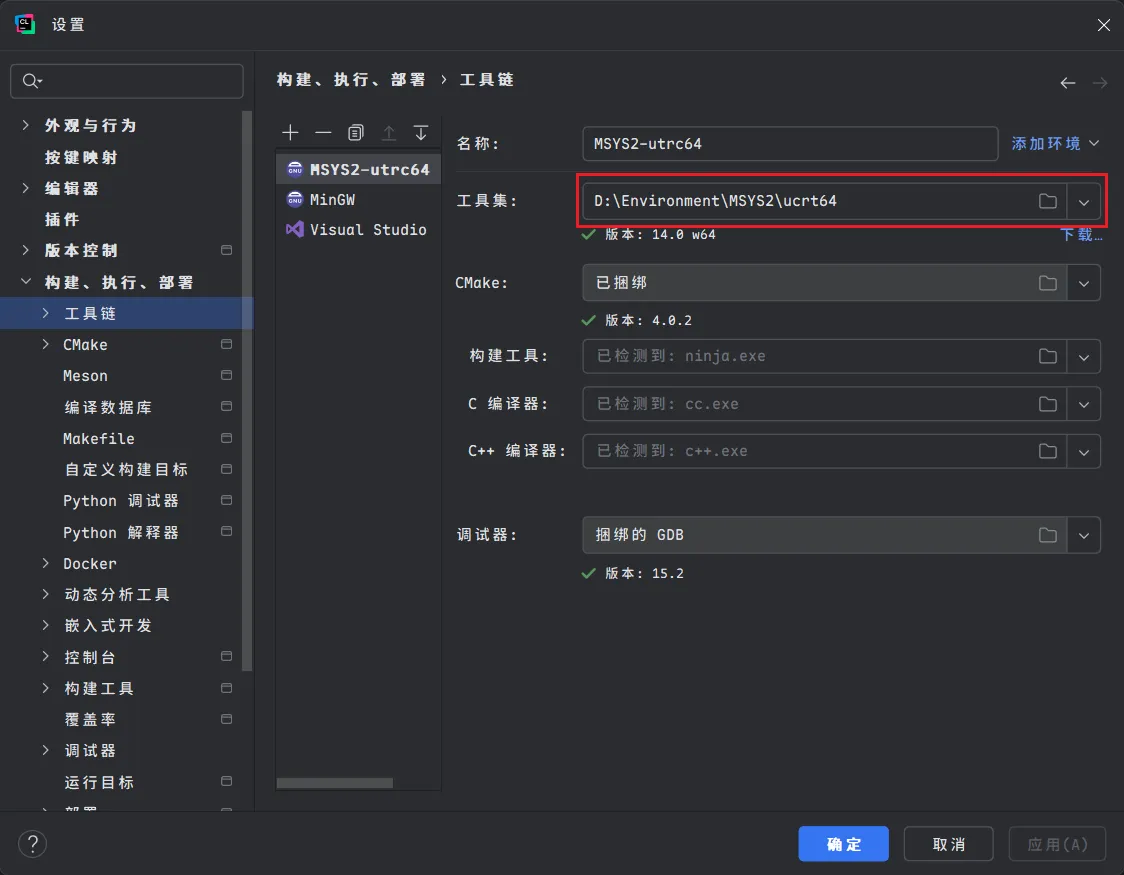Screen dimensions: 1124x875
Task: Expand the Docker settings node
Action: 46,564
